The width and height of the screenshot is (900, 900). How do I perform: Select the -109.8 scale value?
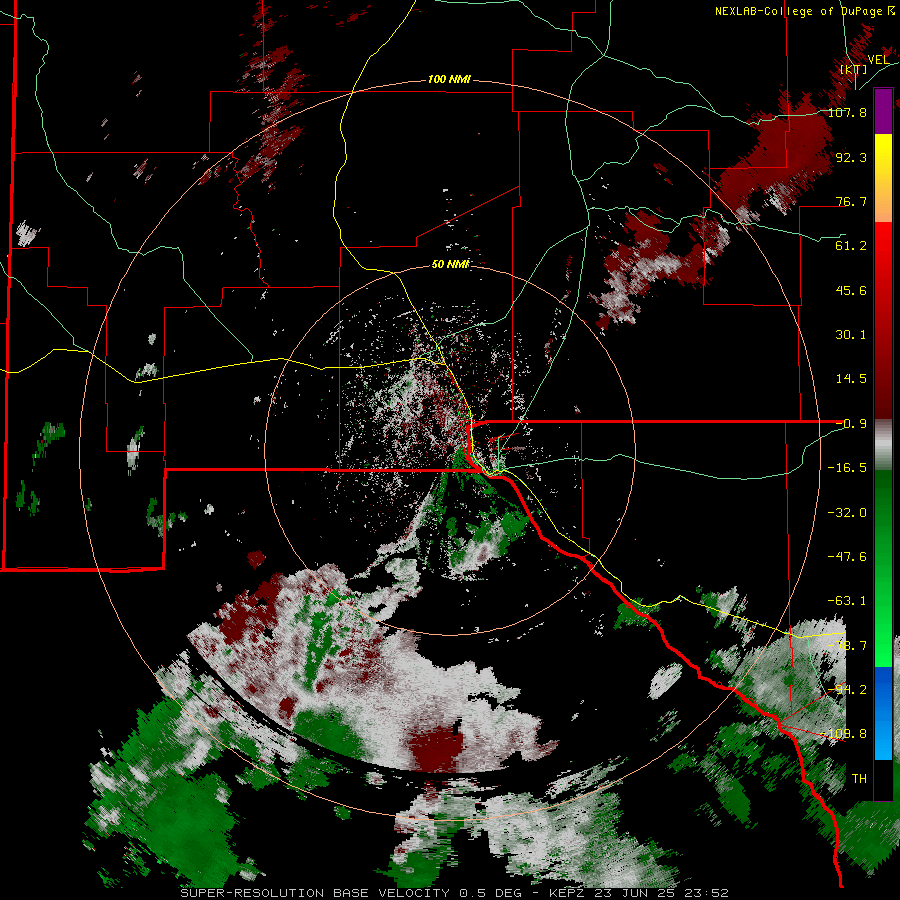tap(844, 734)
